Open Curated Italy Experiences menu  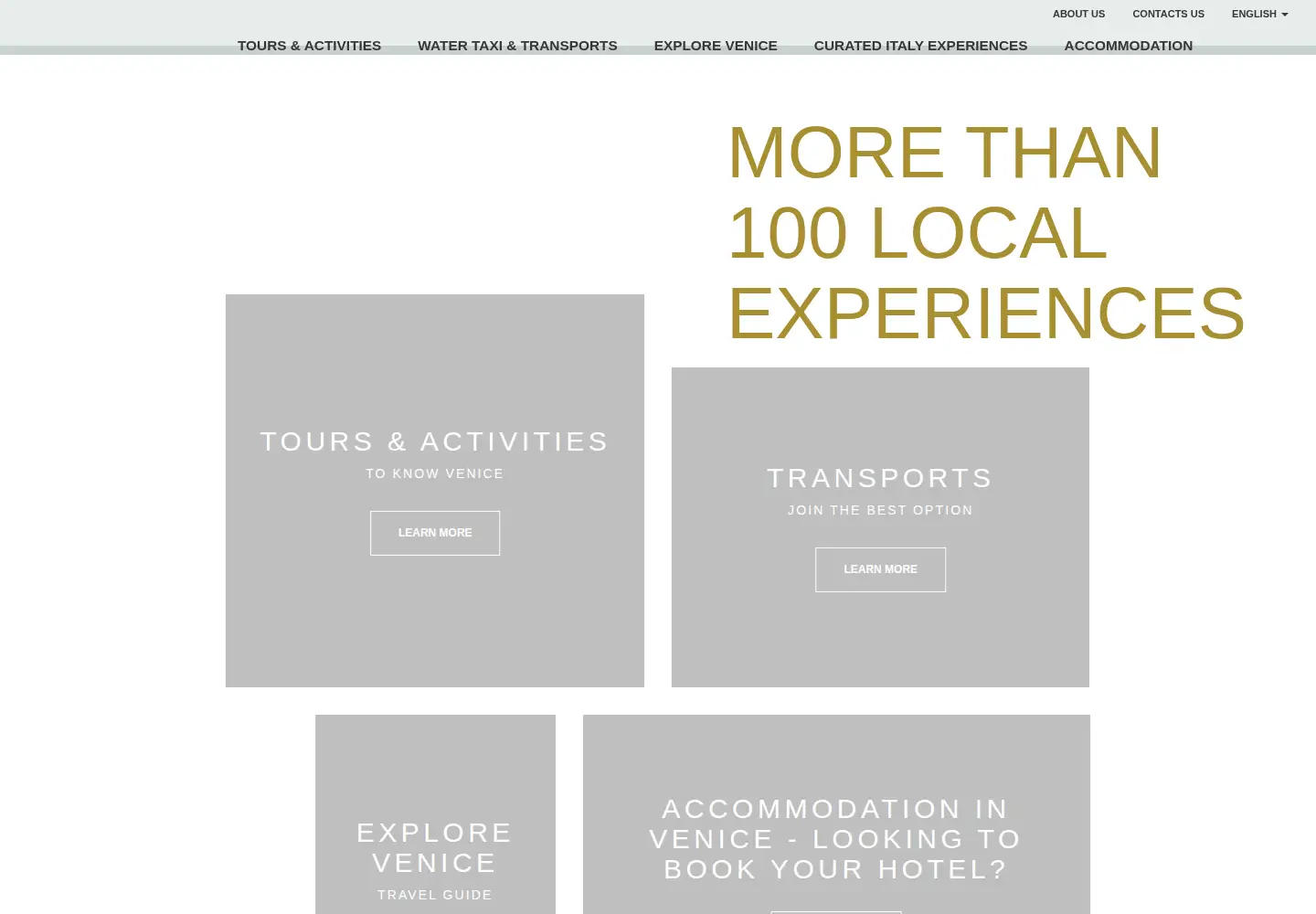click(920, 46)
